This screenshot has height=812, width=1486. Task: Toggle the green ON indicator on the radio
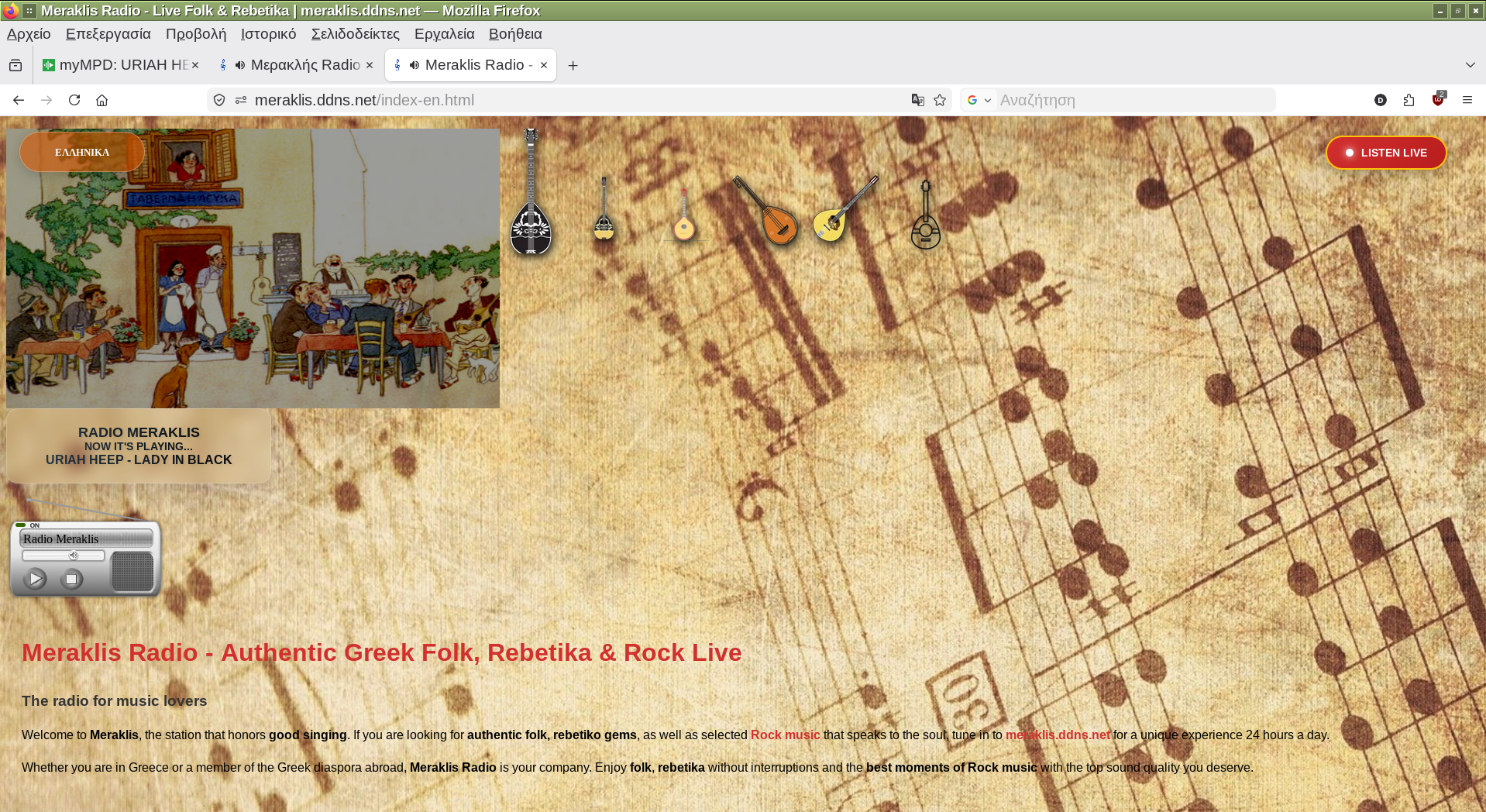tap(21, 525)
